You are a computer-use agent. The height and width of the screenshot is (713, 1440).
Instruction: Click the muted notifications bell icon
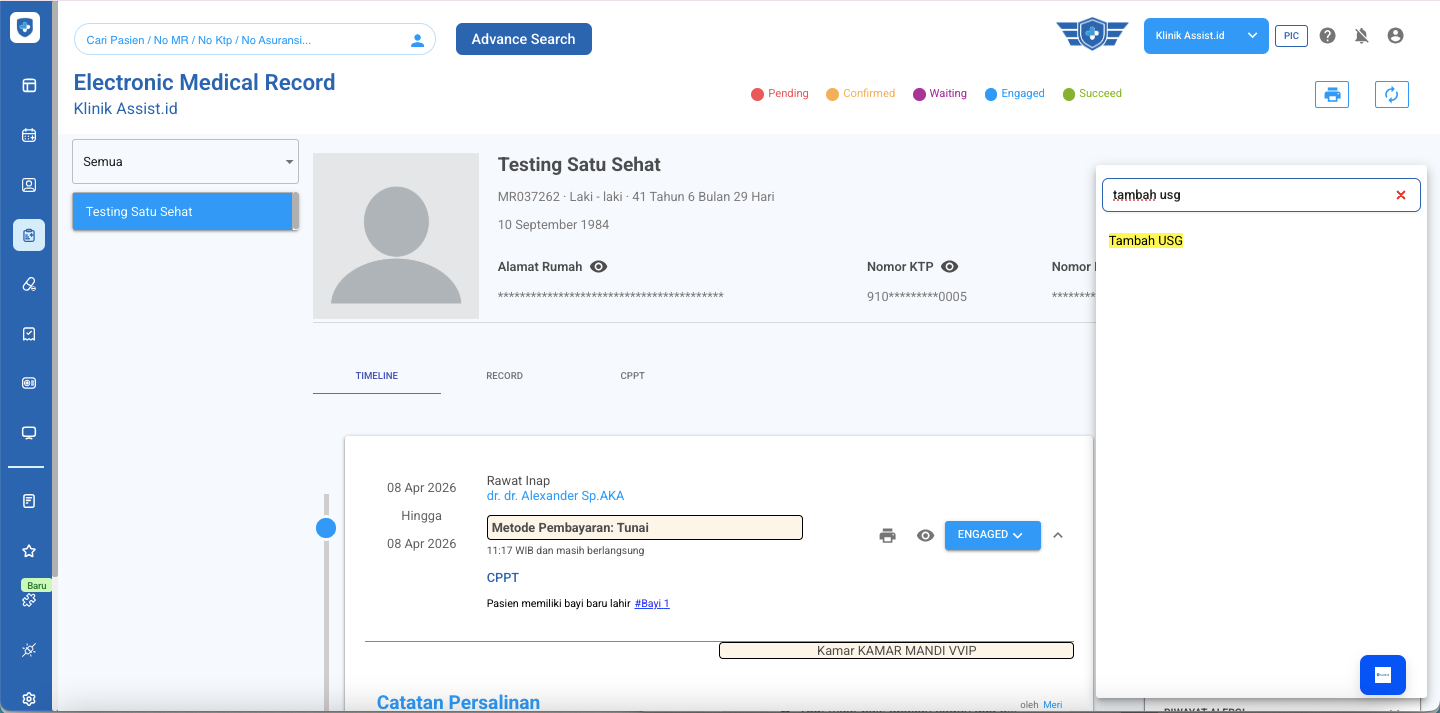[x=1361, y=36]
